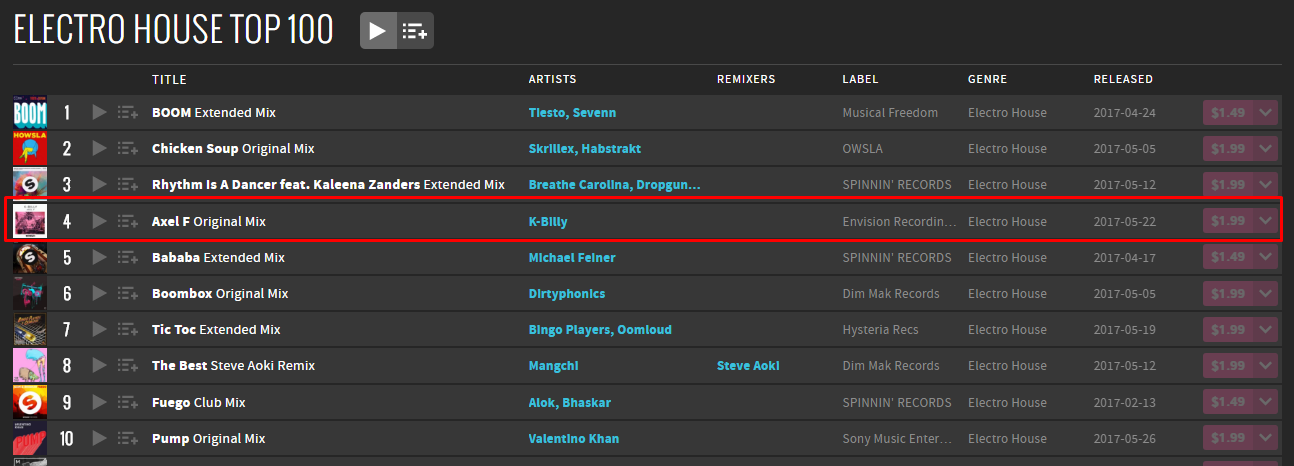Viewport: 1294px width, 466px height.
Task: Add Chicken Soup to the queue
Action: point(127,148)
